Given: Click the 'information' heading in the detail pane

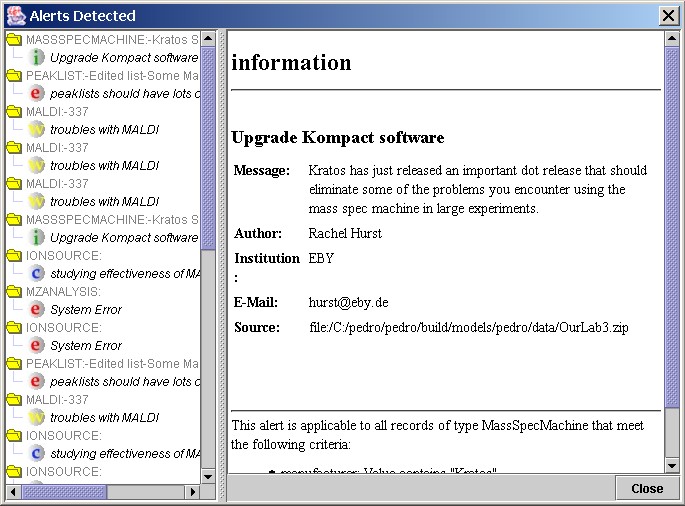Looking at the screenshot, I should pyautogui.click(x=291, y=62).
